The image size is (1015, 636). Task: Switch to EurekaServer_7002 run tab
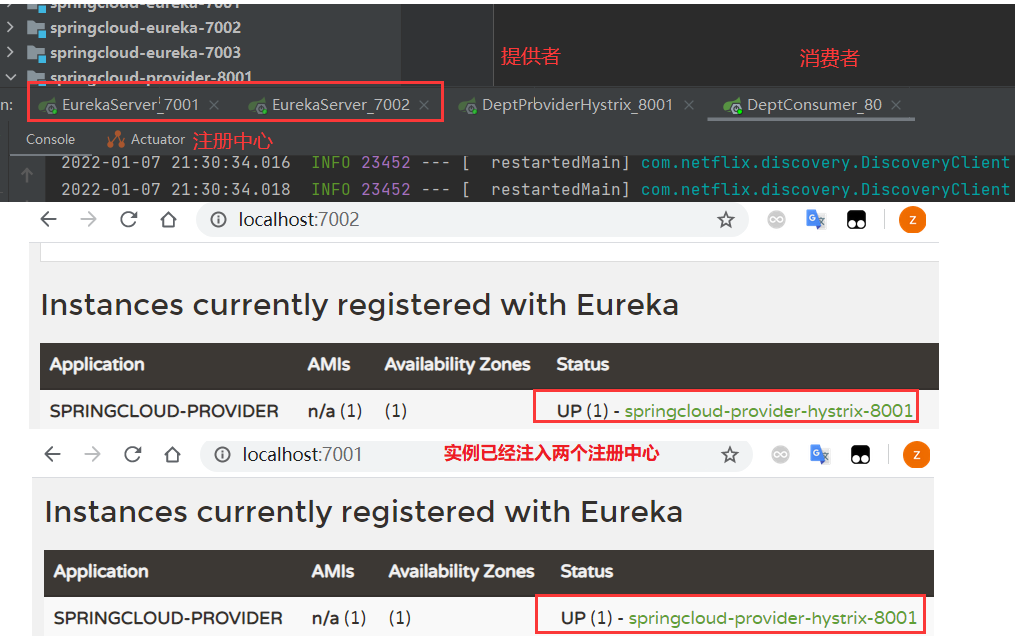(x=340, y=105)
